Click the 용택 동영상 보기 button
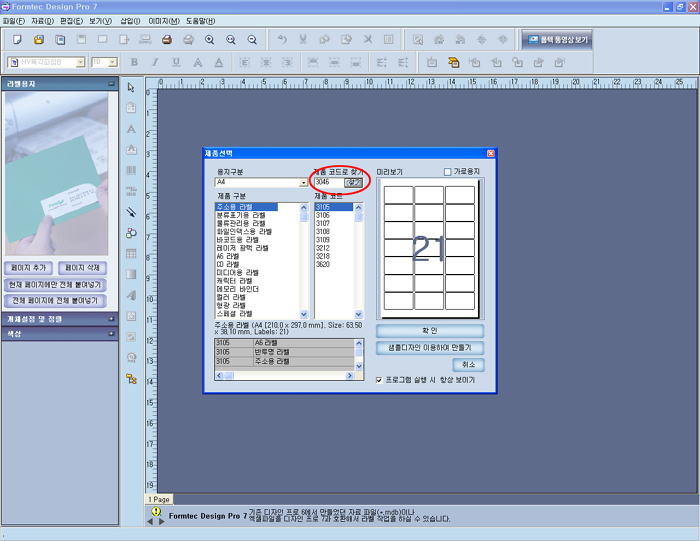The height and width of the screenshot is (541, 700). pos(558,40)
